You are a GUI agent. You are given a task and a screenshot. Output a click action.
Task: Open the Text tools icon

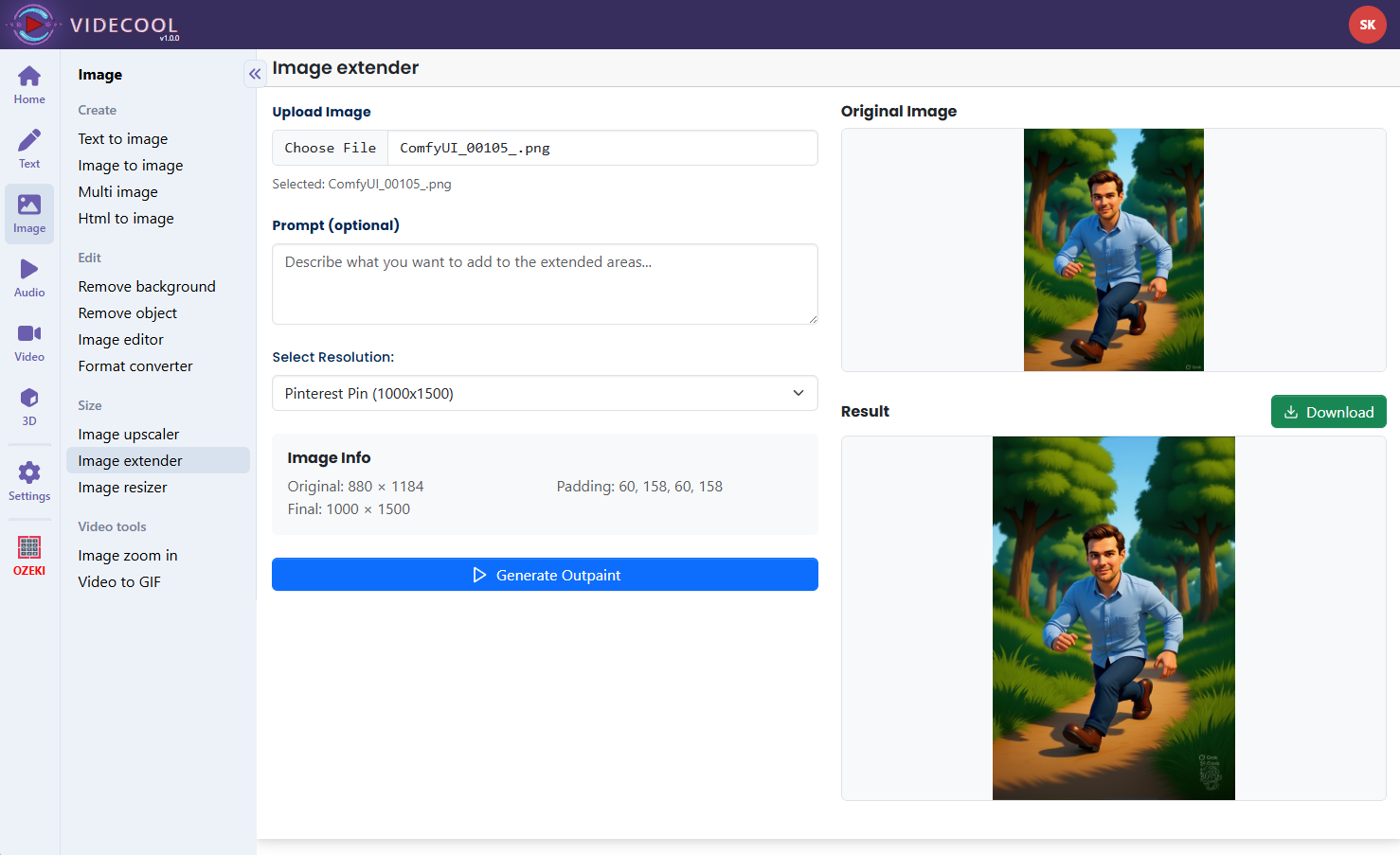tap(29, 149)
